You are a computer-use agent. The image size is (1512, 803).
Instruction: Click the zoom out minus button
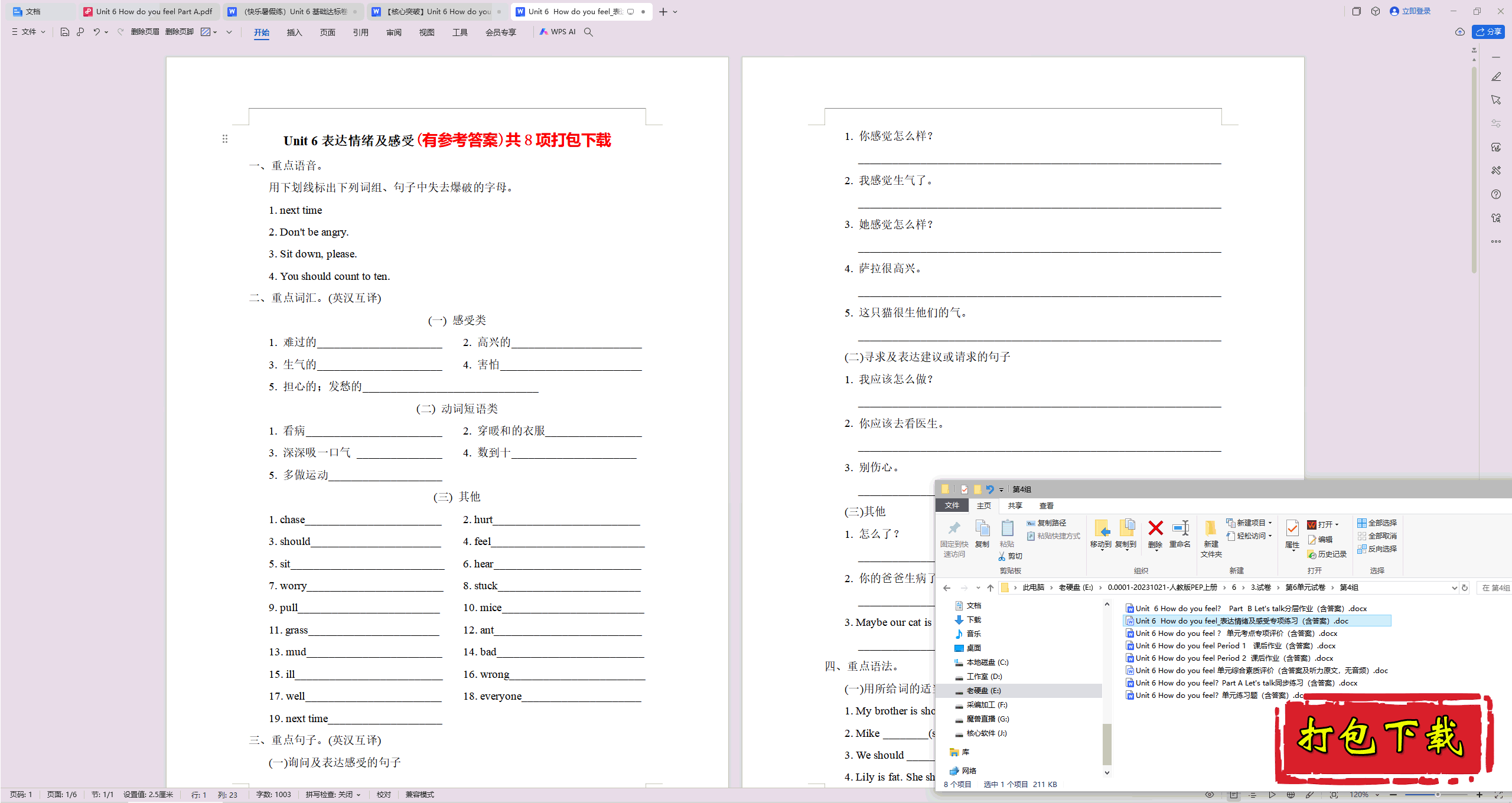(1393, 795)
